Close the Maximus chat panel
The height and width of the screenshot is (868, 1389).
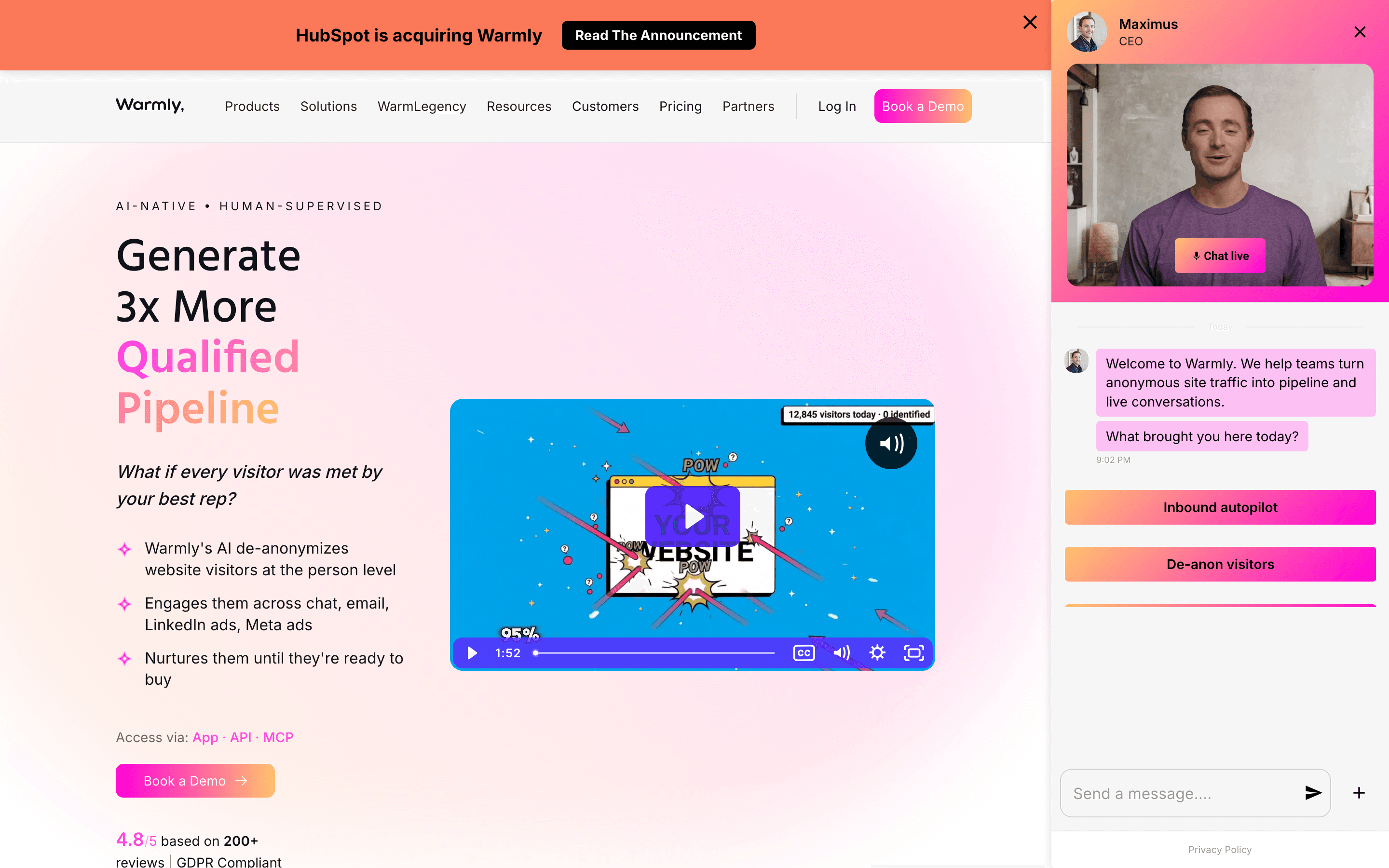click(1360, 32)
